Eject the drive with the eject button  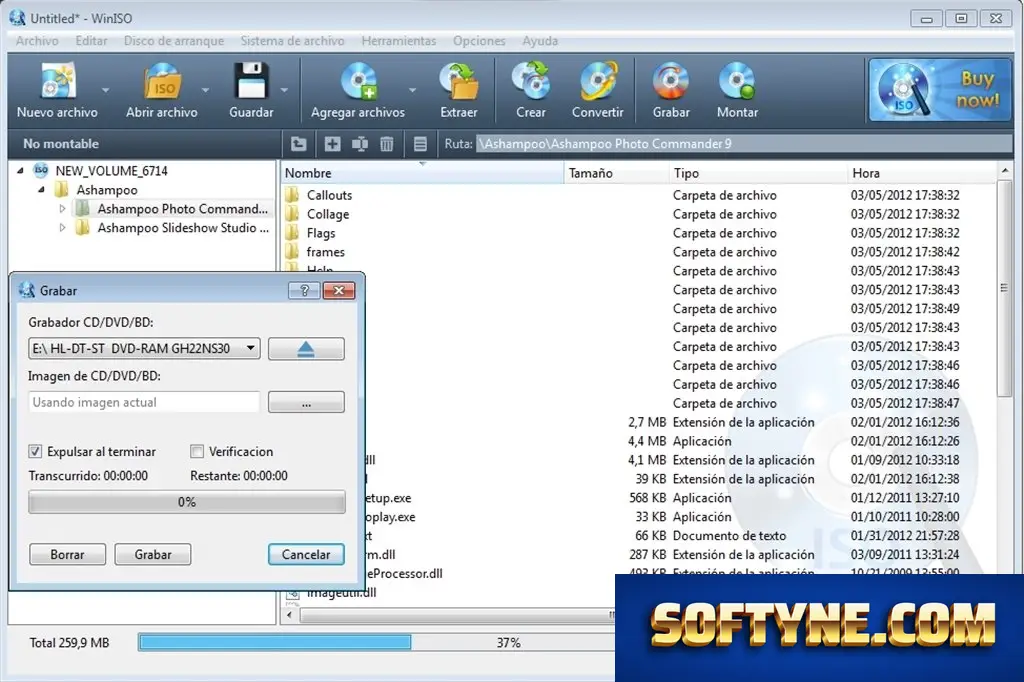[x=306, y=349]
